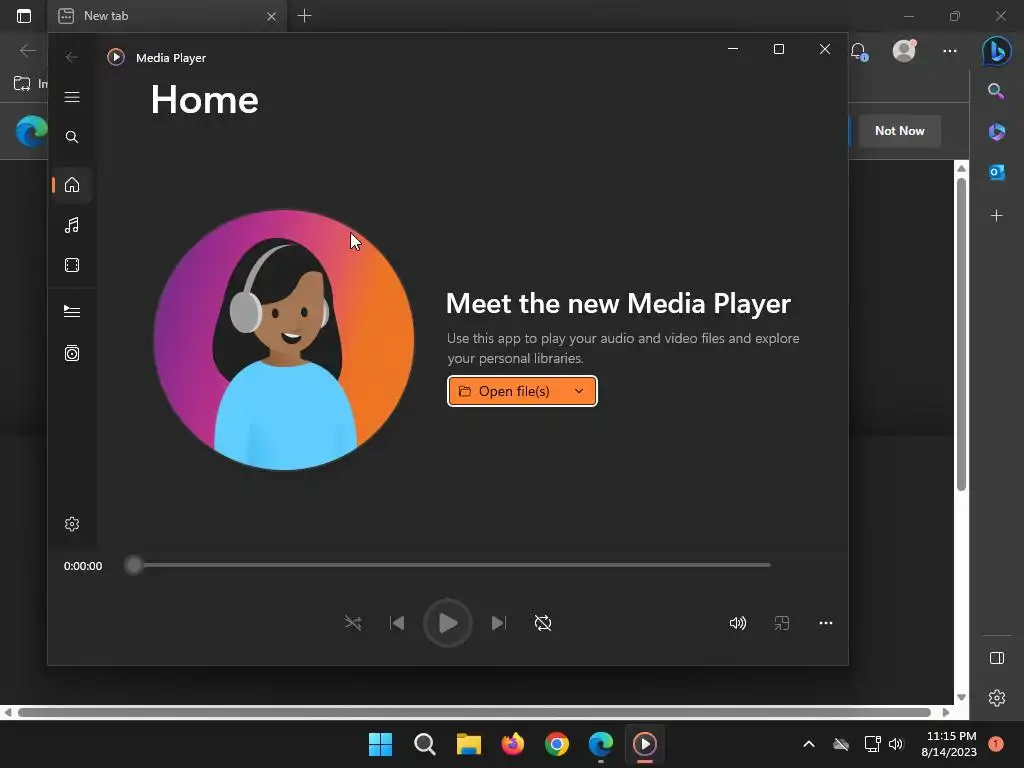Open Outlook in Edge sidebar
The width and height of the screenshot is (1024, 768).
point(996,172)
